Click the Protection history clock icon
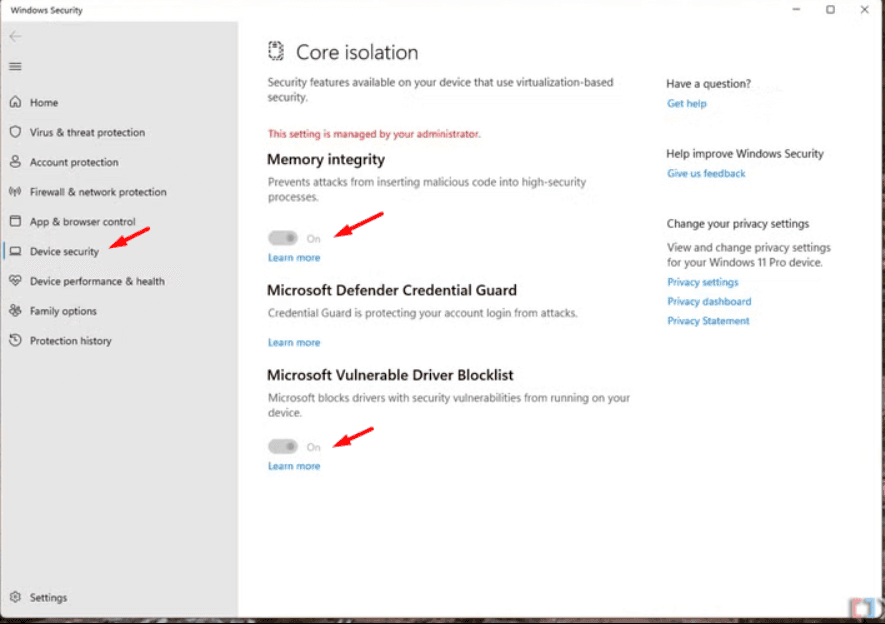The image size is (885, 624). [x=15, y=340]
